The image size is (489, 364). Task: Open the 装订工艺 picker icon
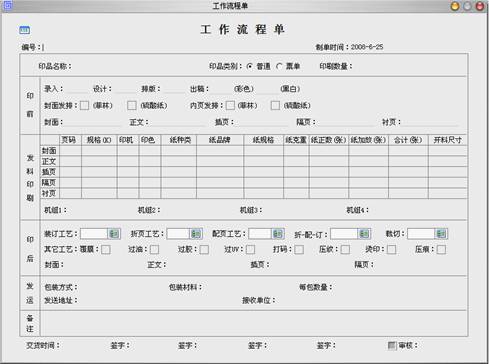[114, 234]
